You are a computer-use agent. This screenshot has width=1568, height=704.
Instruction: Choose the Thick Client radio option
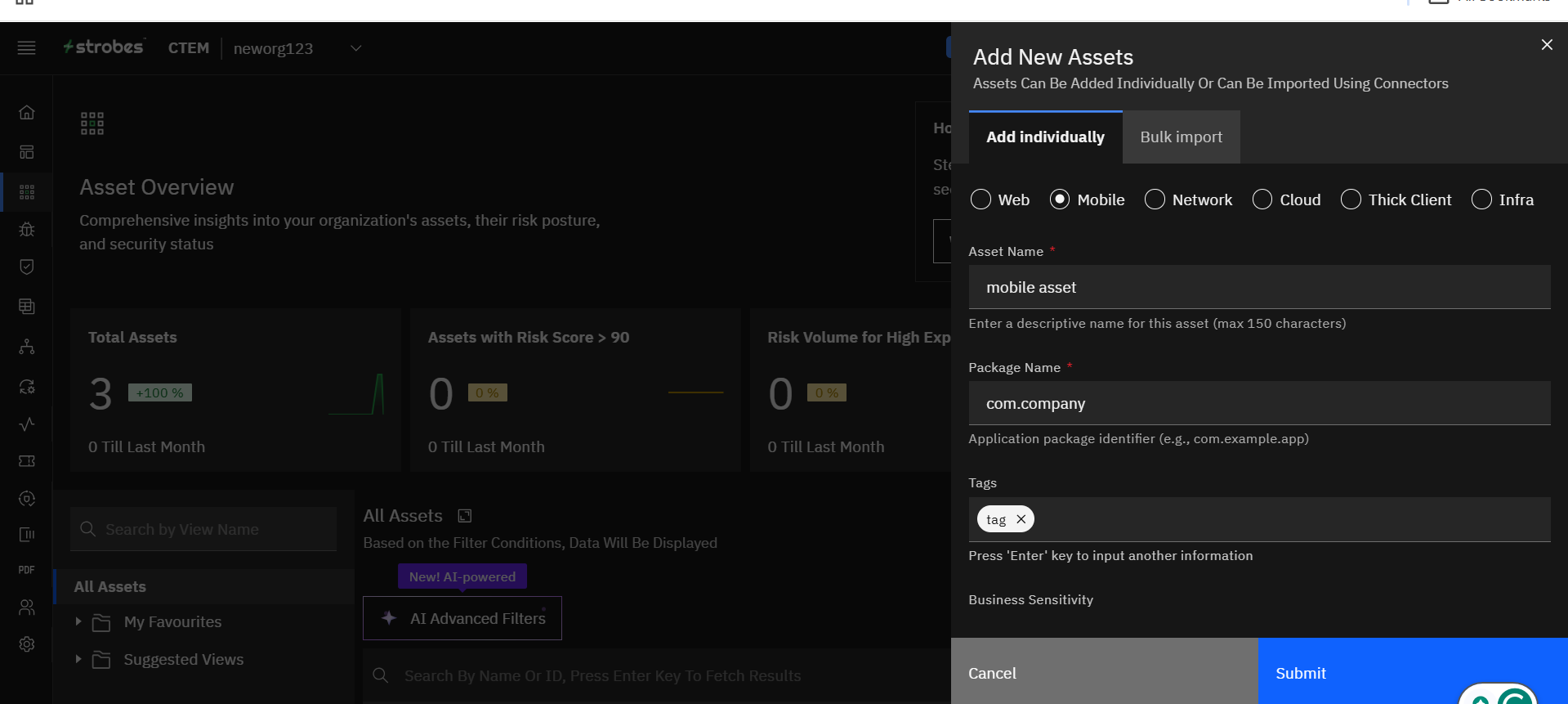coord(1351,200)
